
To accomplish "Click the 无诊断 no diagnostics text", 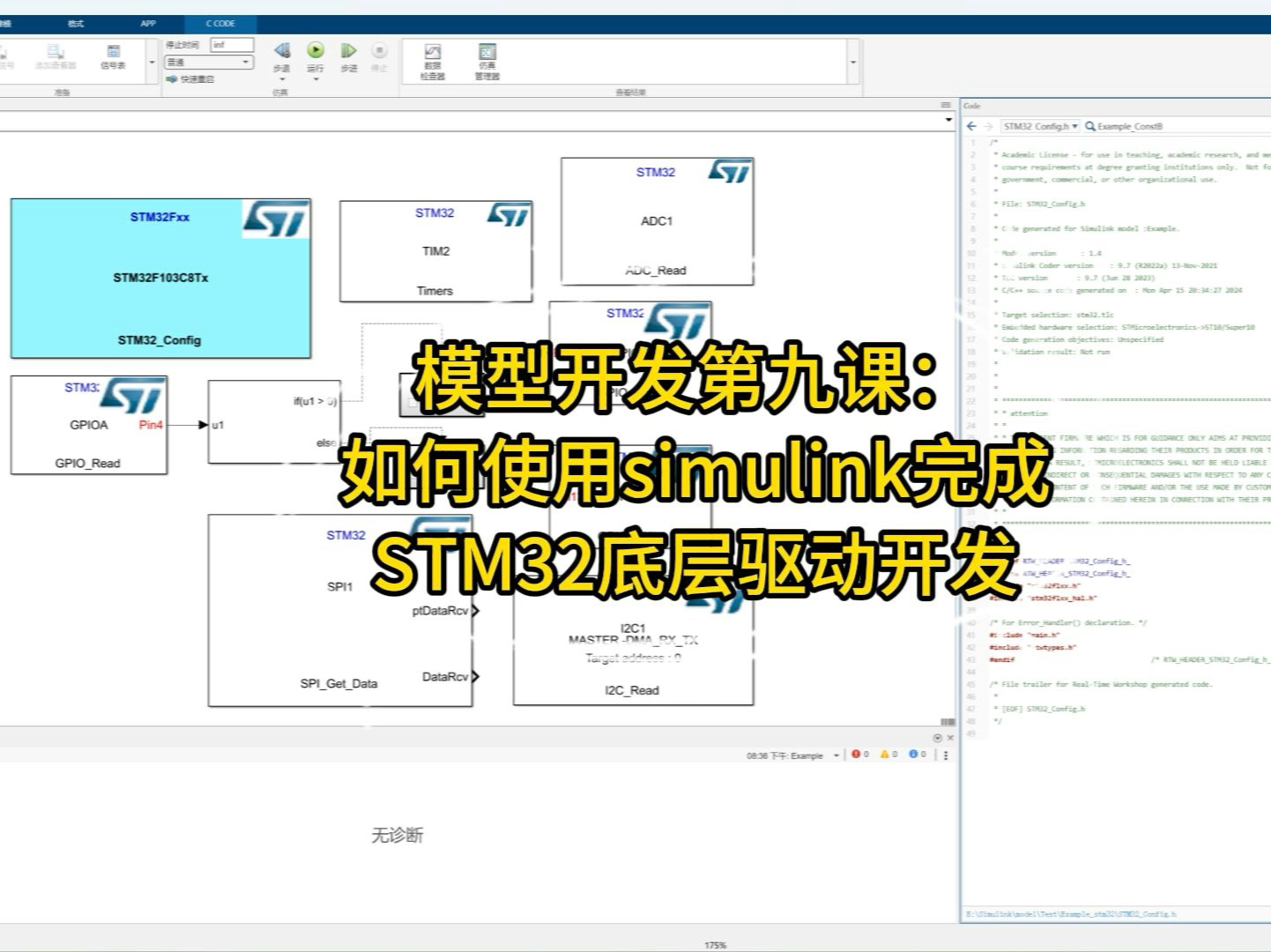I will pyautogui.click(x=397, y=835).
